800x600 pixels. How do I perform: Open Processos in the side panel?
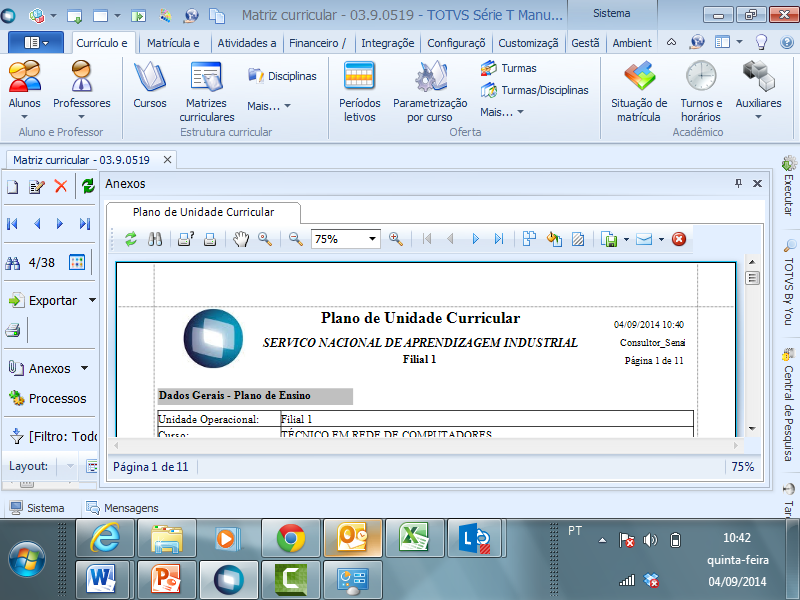click(47, 398)
